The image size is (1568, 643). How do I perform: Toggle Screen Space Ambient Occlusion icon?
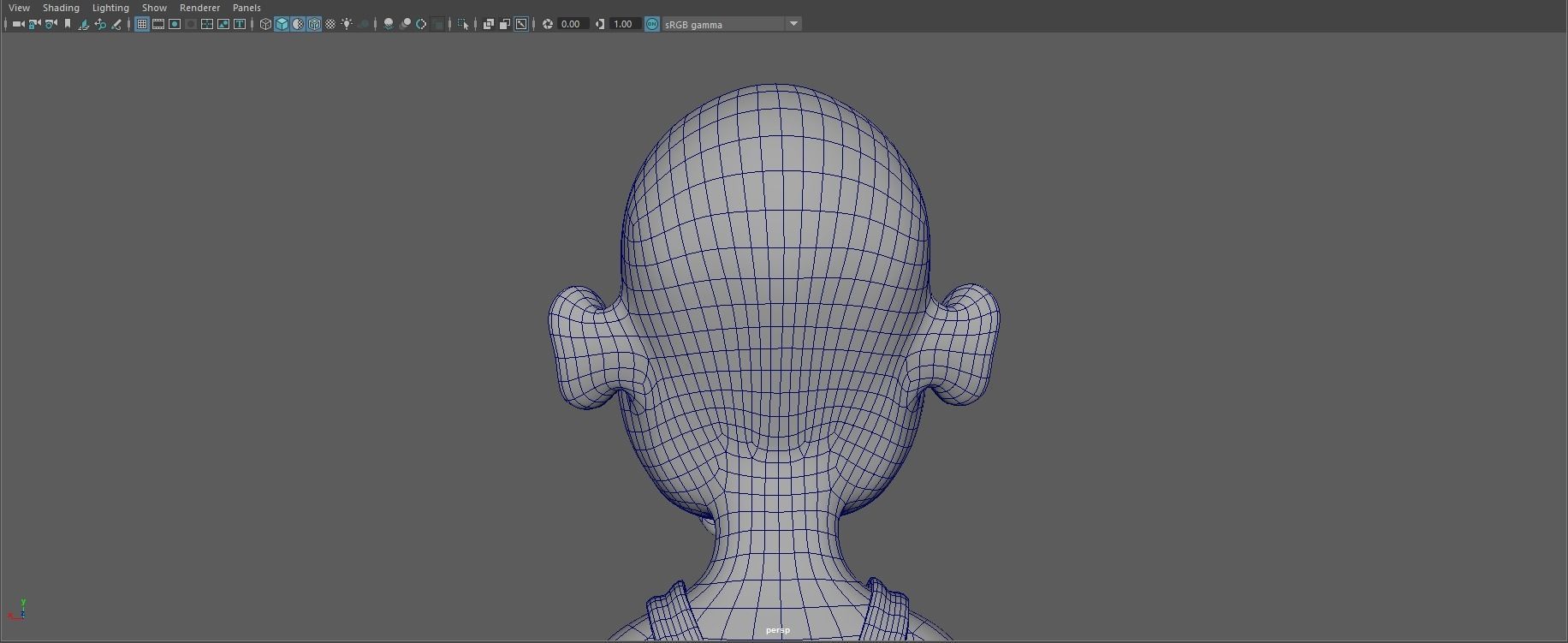tap(389, 24)
